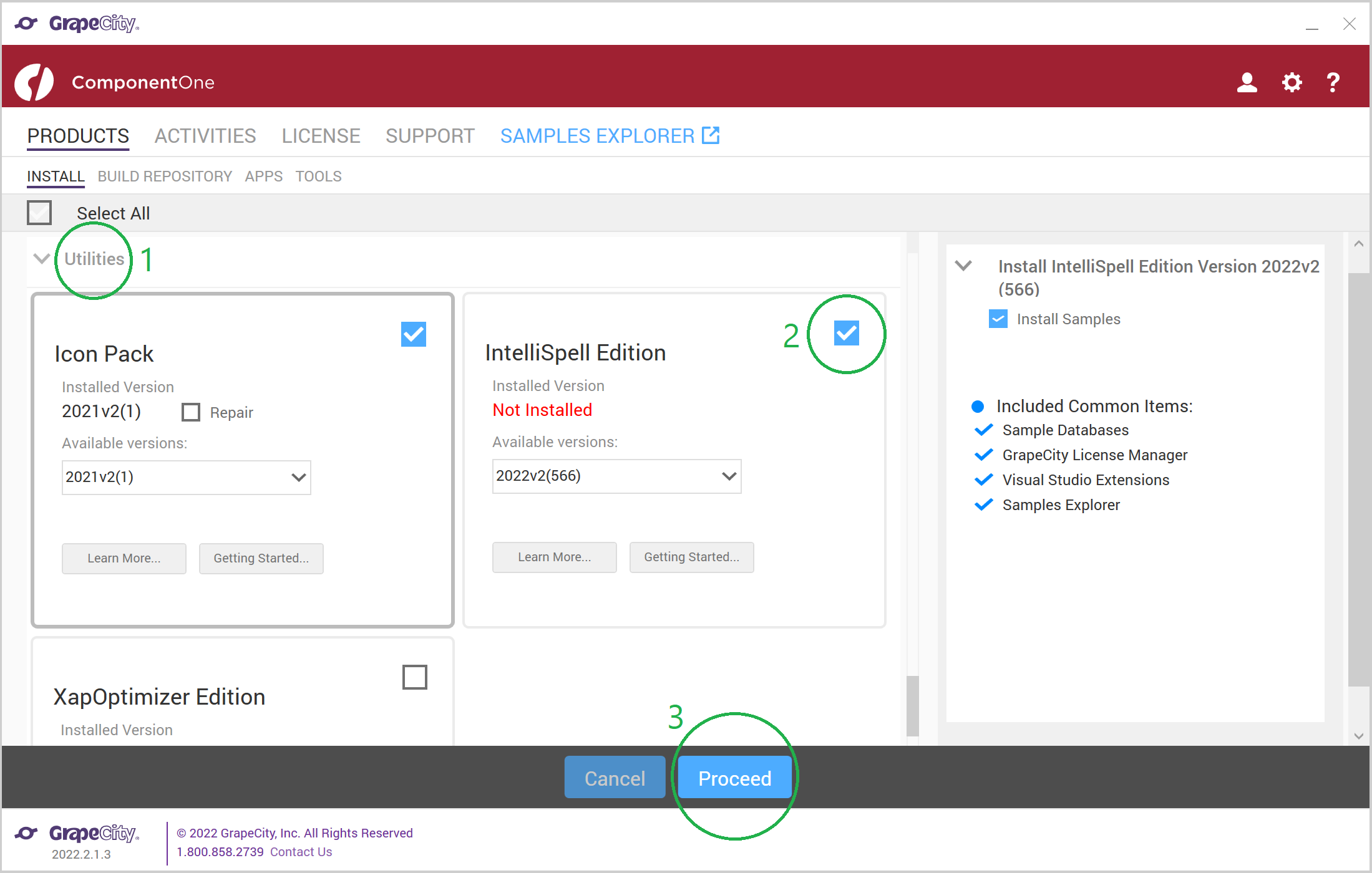Select the TOOLS sub-tab
The image size is (1372, 873).
pyautogui.click(x=319, y=176)
